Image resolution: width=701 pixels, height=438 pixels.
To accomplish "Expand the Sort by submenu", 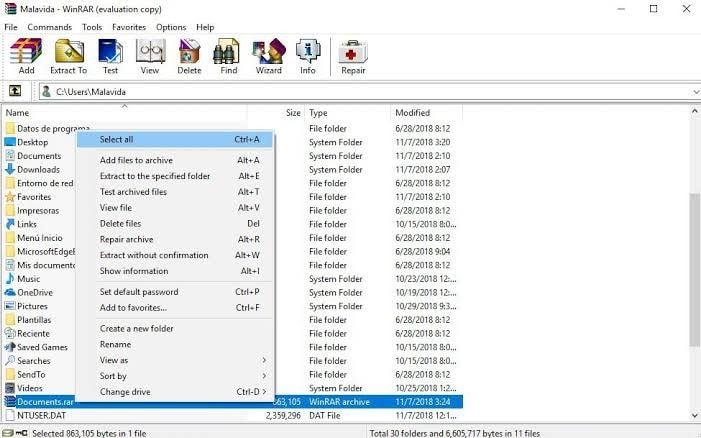I will (x=264, y=376).
